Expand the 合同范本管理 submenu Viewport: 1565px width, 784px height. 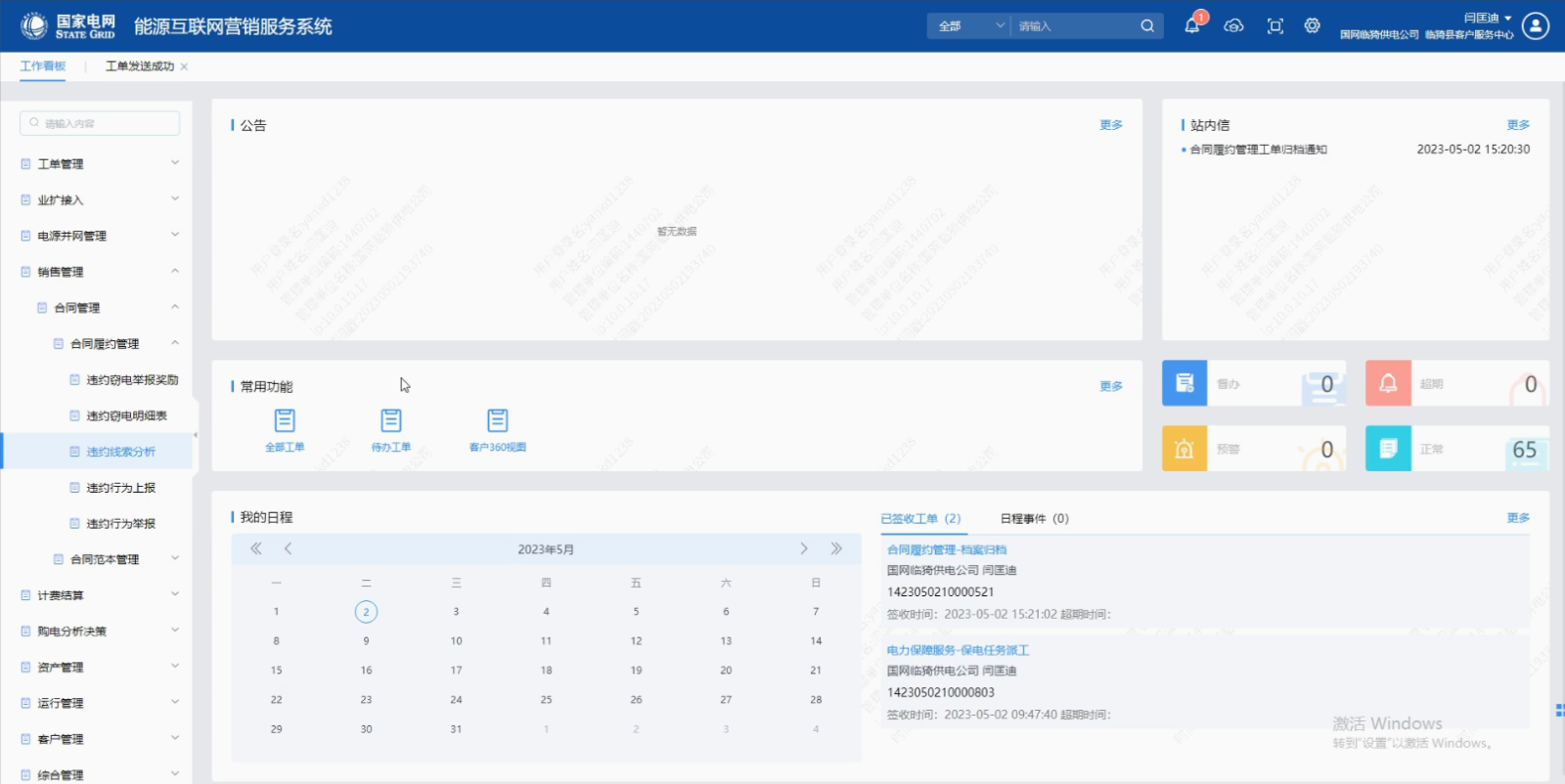(x=112, y=559)
